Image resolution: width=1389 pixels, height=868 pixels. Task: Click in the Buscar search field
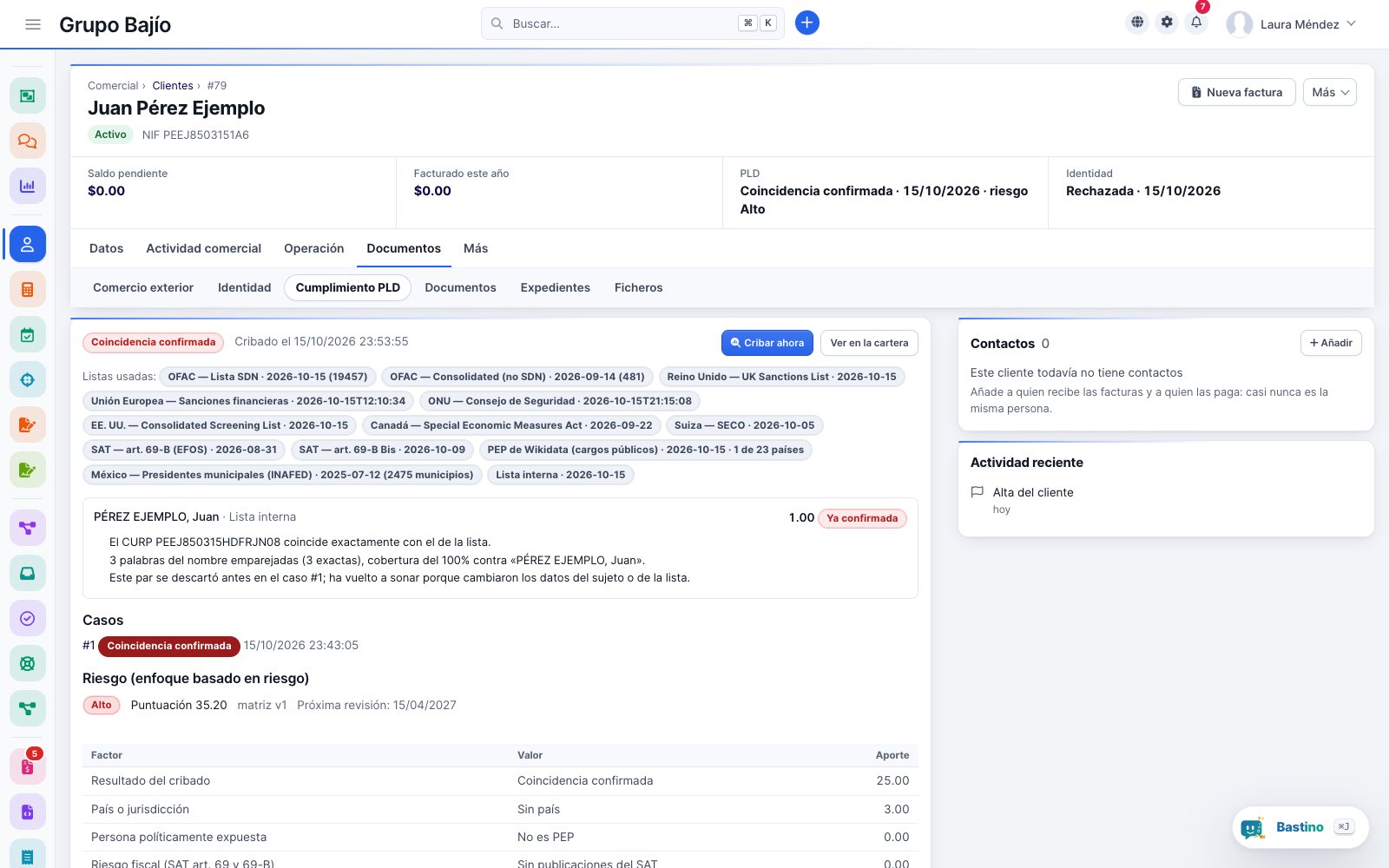pos(633,23)
